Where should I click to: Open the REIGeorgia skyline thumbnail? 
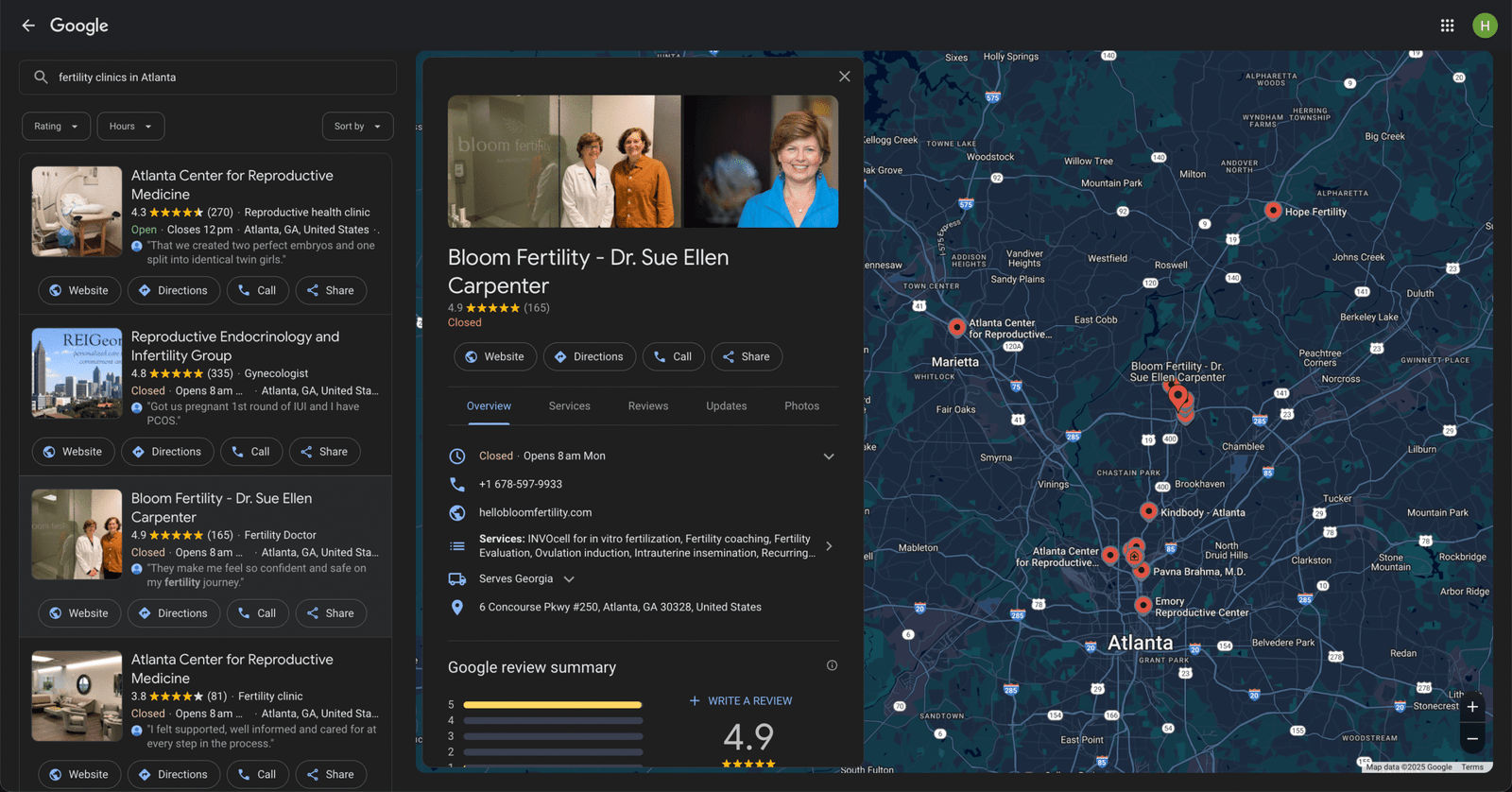(x=77, y=373)
